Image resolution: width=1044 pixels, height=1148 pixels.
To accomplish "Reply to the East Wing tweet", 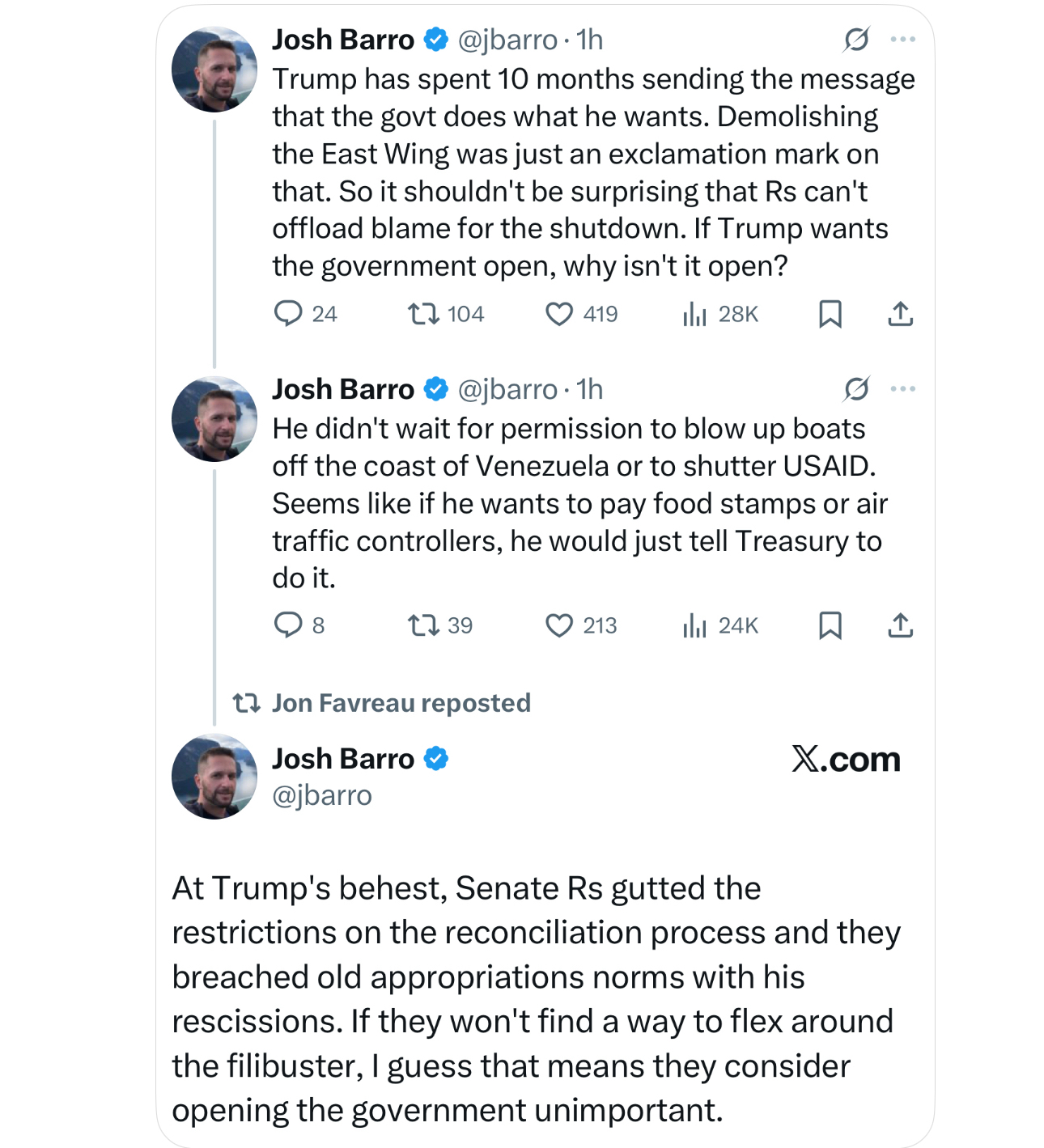I will 288,313.
